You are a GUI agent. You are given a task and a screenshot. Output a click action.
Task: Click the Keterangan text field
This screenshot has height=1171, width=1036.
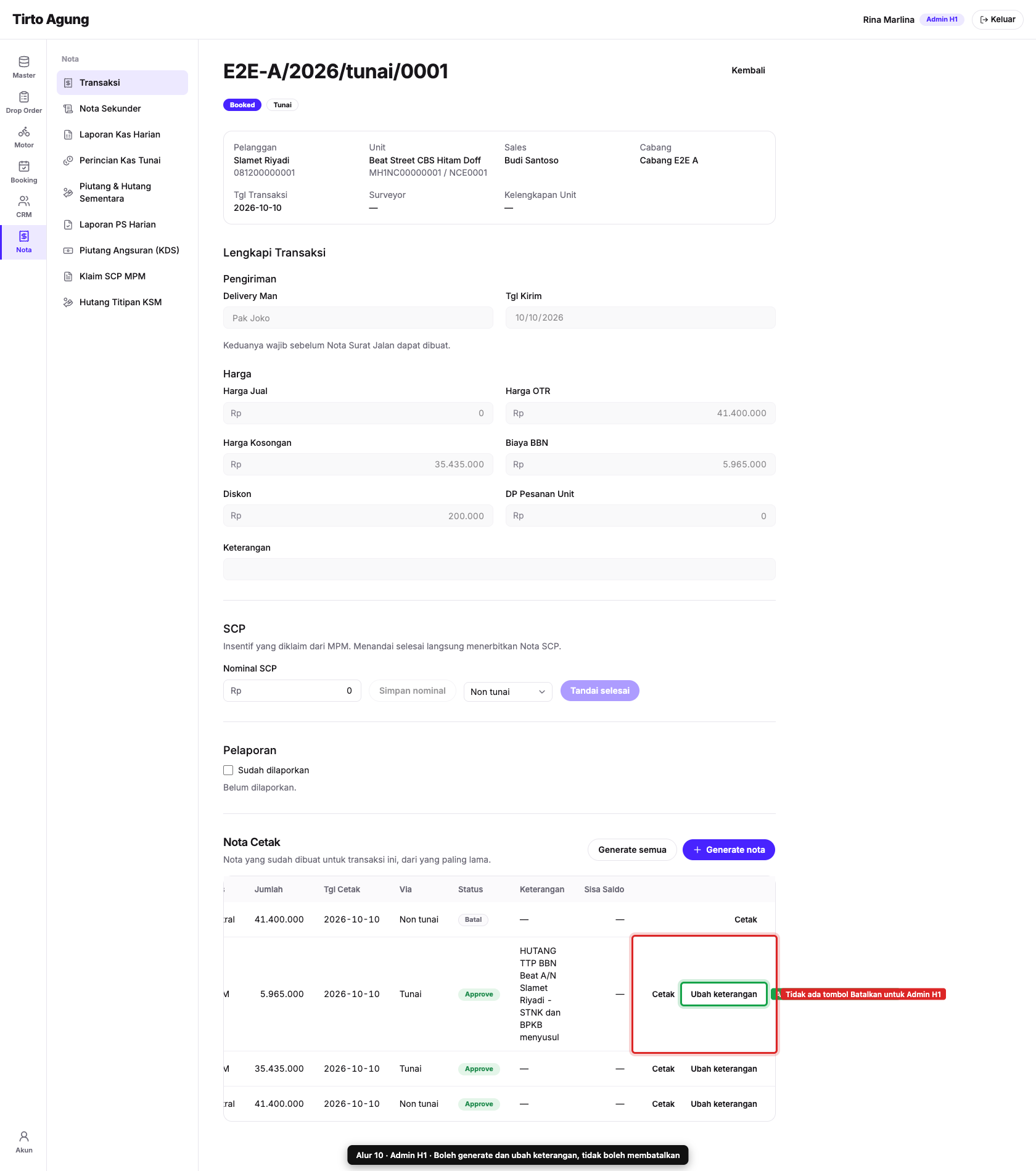coord(499,569)
